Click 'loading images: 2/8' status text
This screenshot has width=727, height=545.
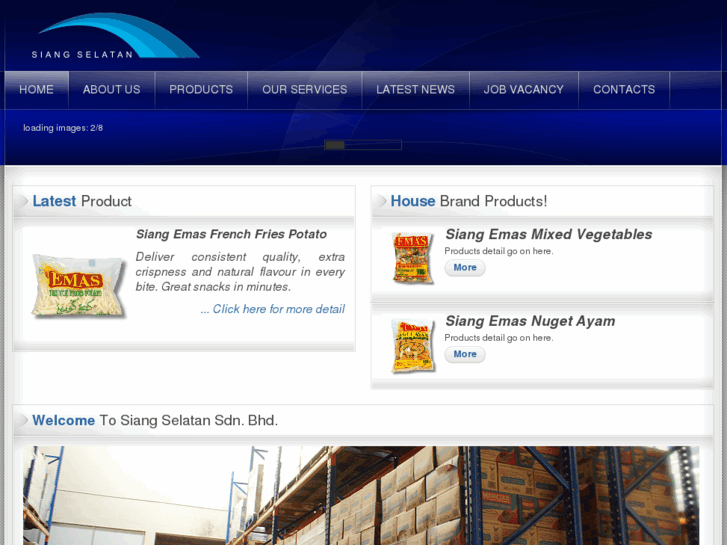63,128
